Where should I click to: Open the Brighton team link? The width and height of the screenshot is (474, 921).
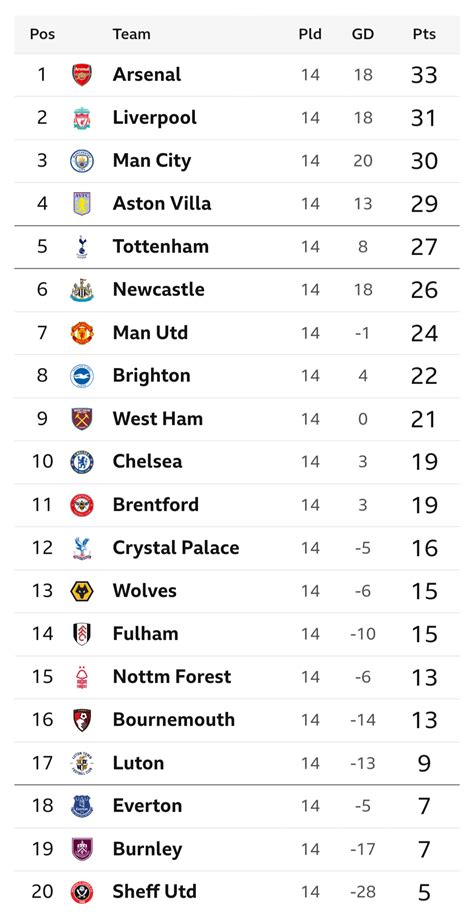[x=152, y=376]
